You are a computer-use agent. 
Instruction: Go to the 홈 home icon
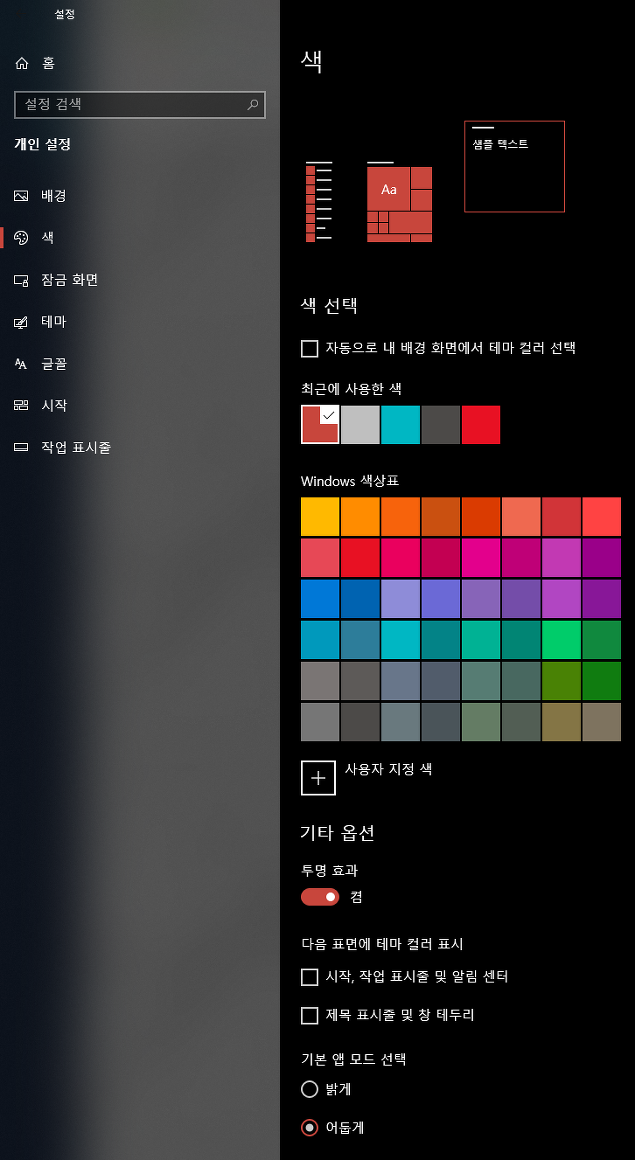pyautogui.click(x=21, y=64)
